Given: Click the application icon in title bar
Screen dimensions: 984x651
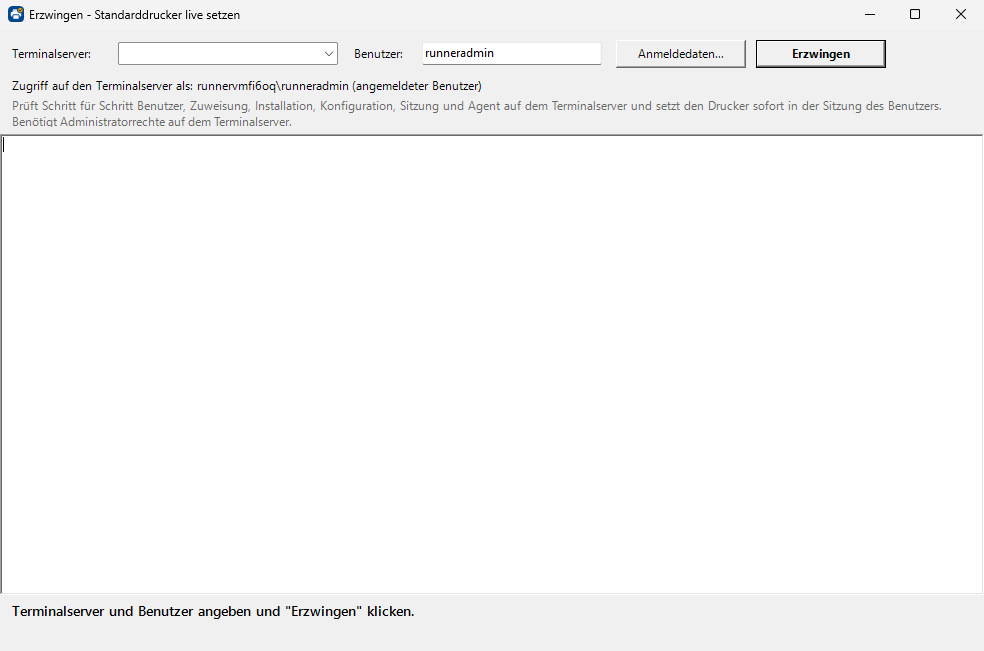Looking at the screenshot, I should [x=16, y=14].
